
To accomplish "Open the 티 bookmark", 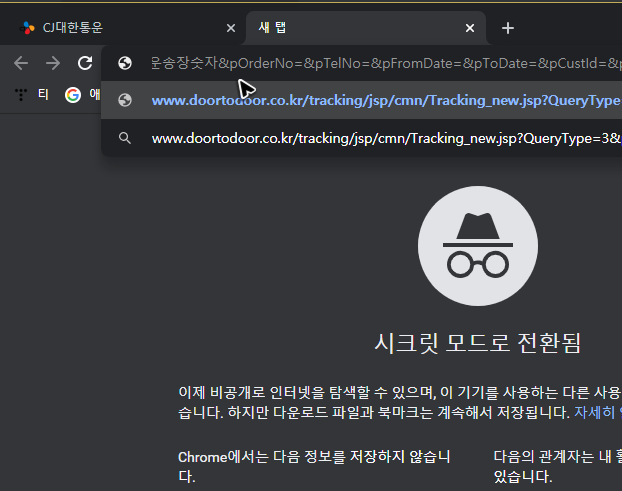I will pyautogui.click(x=43, y=94).
